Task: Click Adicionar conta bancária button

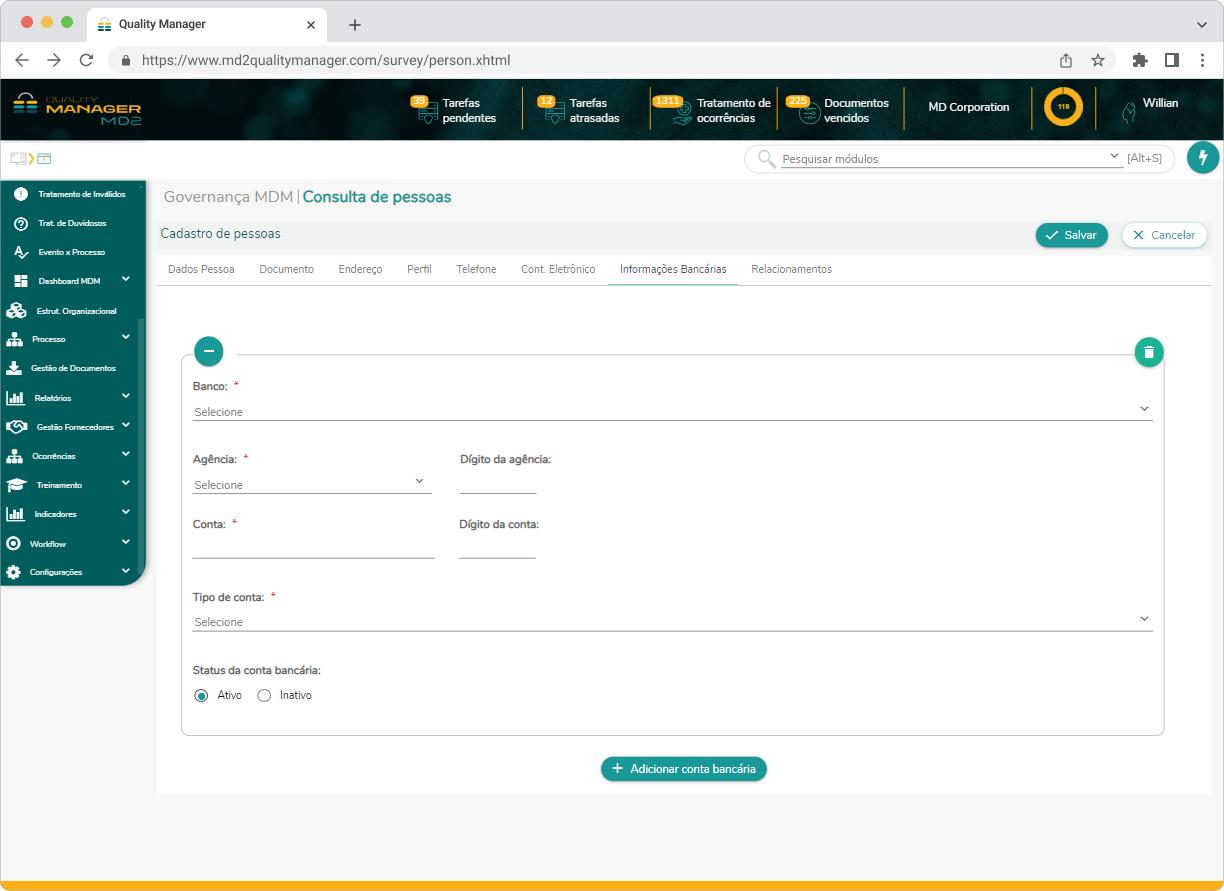Action: [x=684, y=769]
